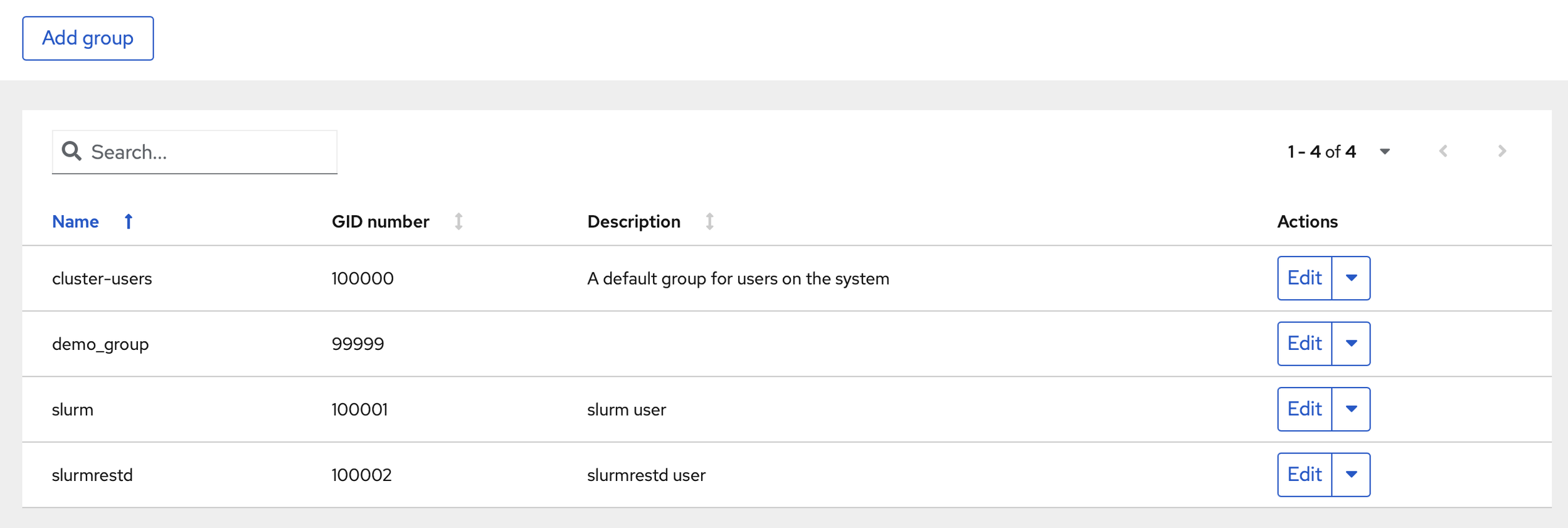
Task: Click the Description sort arrows icon
Action: point(709,221)
